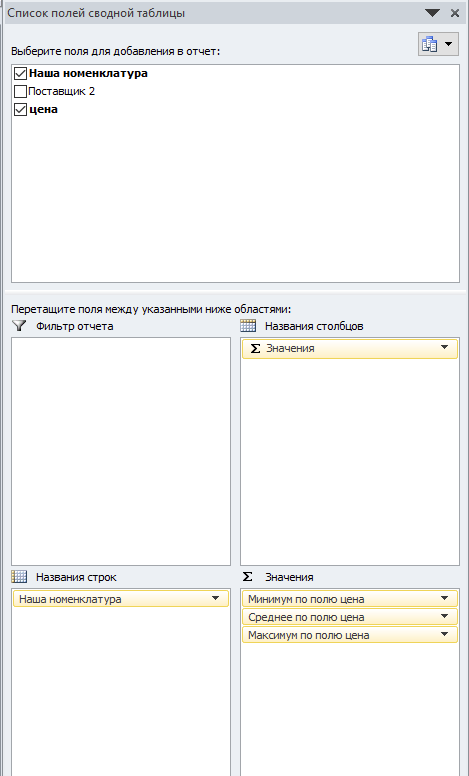Click the sigma icon beside 'Значения' area header
The image size is (469, 776).
coord(248,577)
